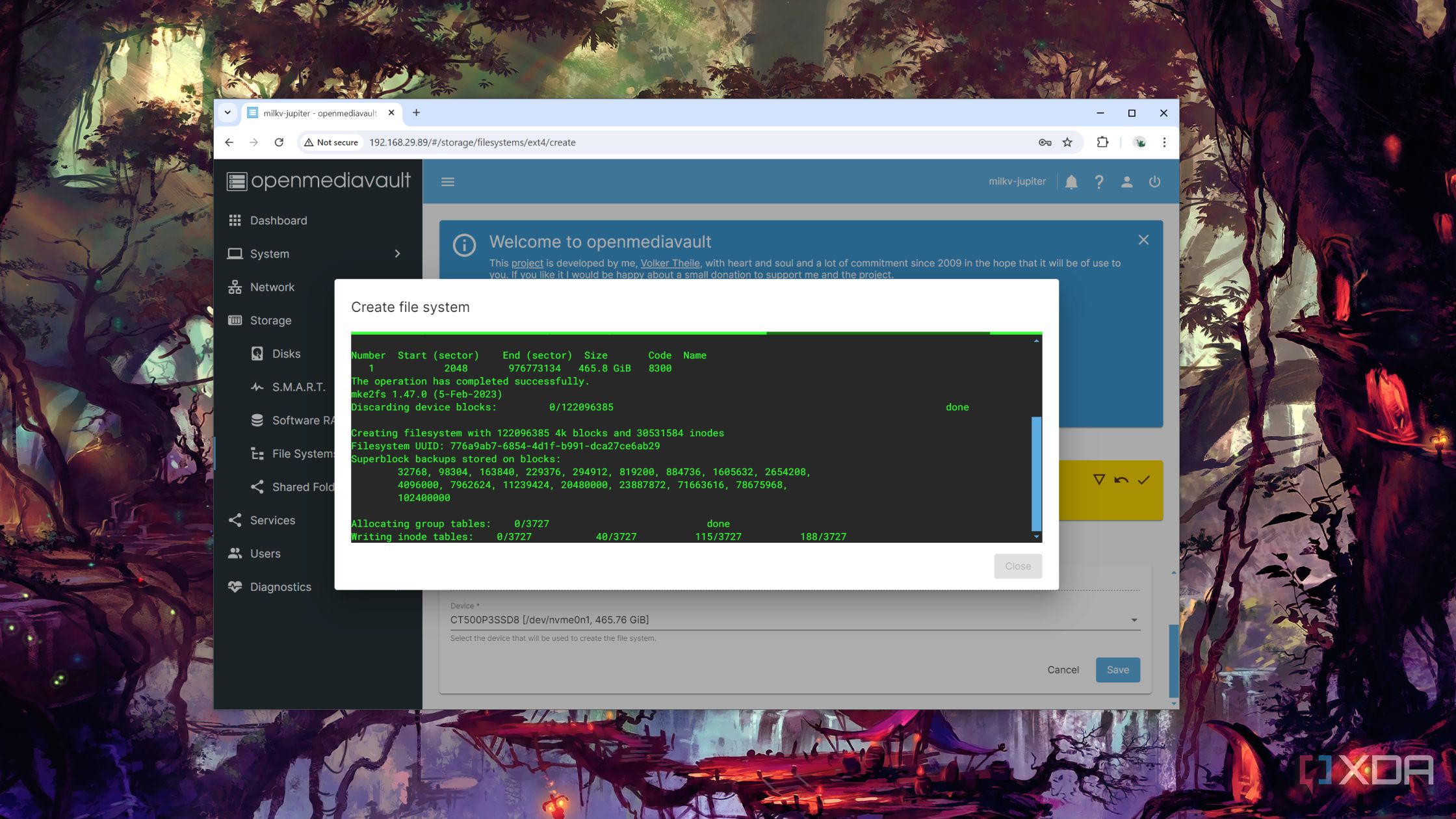Viewport: 1456px width, 819px height.
Task: Follow the Volker Theile link
Action: point(670,263)
